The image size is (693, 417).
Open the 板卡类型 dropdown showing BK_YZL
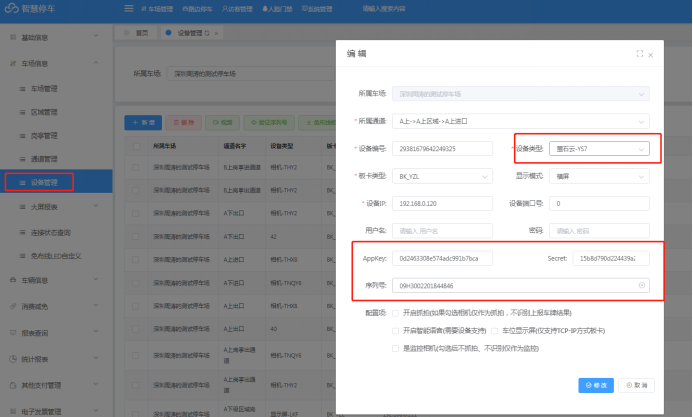coord(442,176)
